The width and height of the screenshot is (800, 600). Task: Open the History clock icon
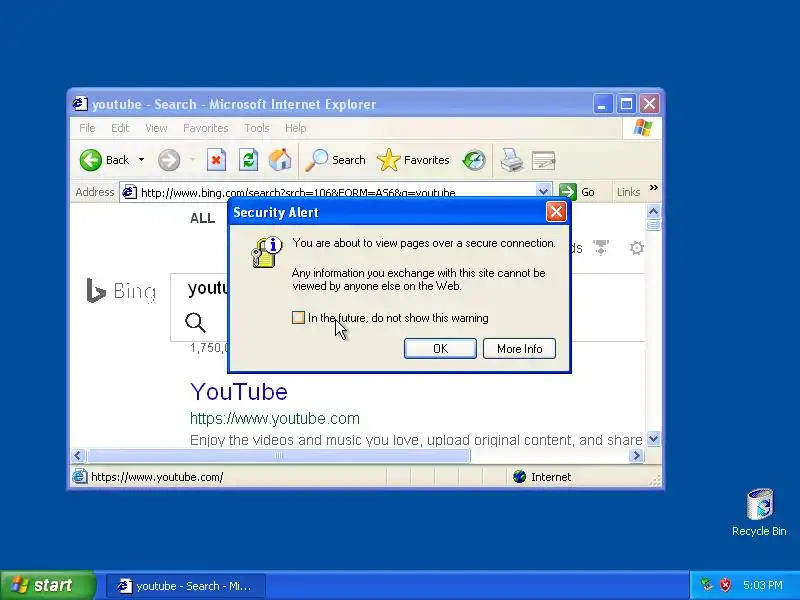click(474, 160)
